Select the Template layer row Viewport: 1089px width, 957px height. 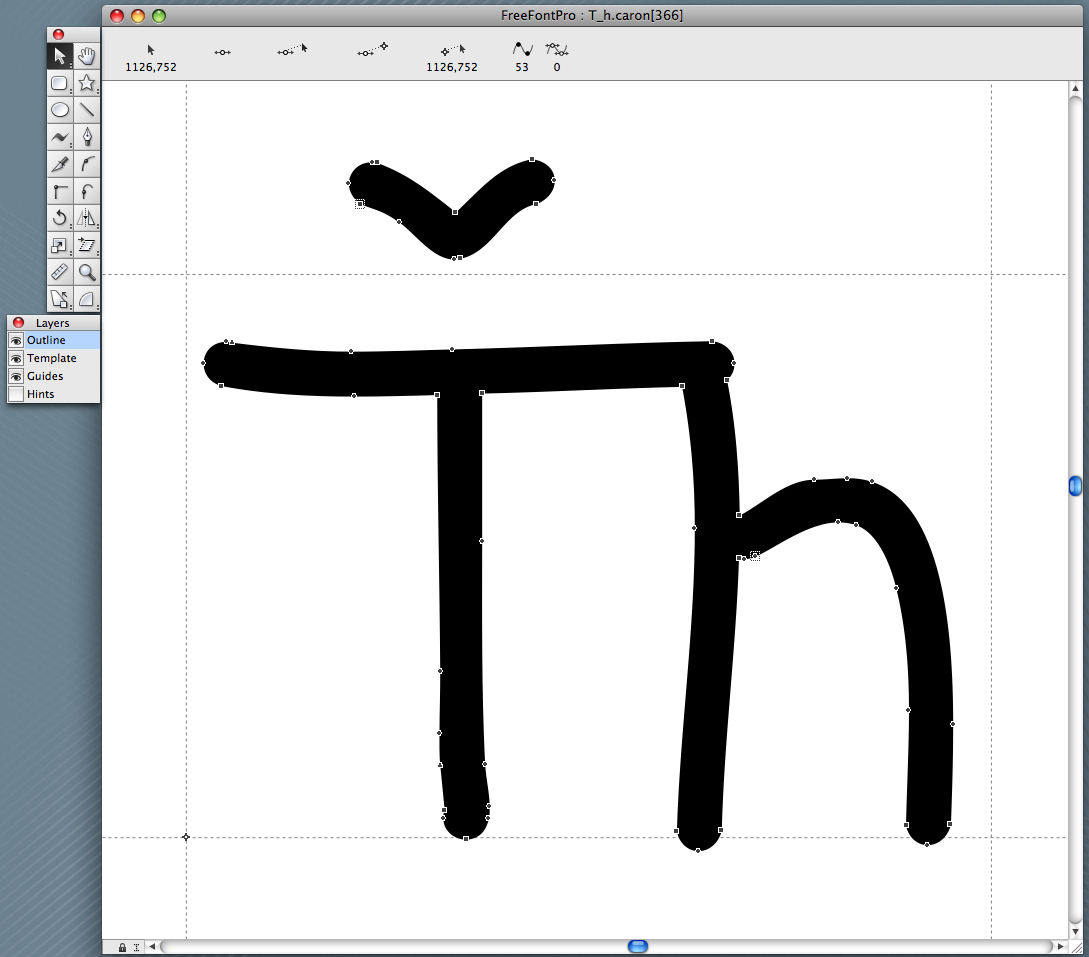[54, 358]
